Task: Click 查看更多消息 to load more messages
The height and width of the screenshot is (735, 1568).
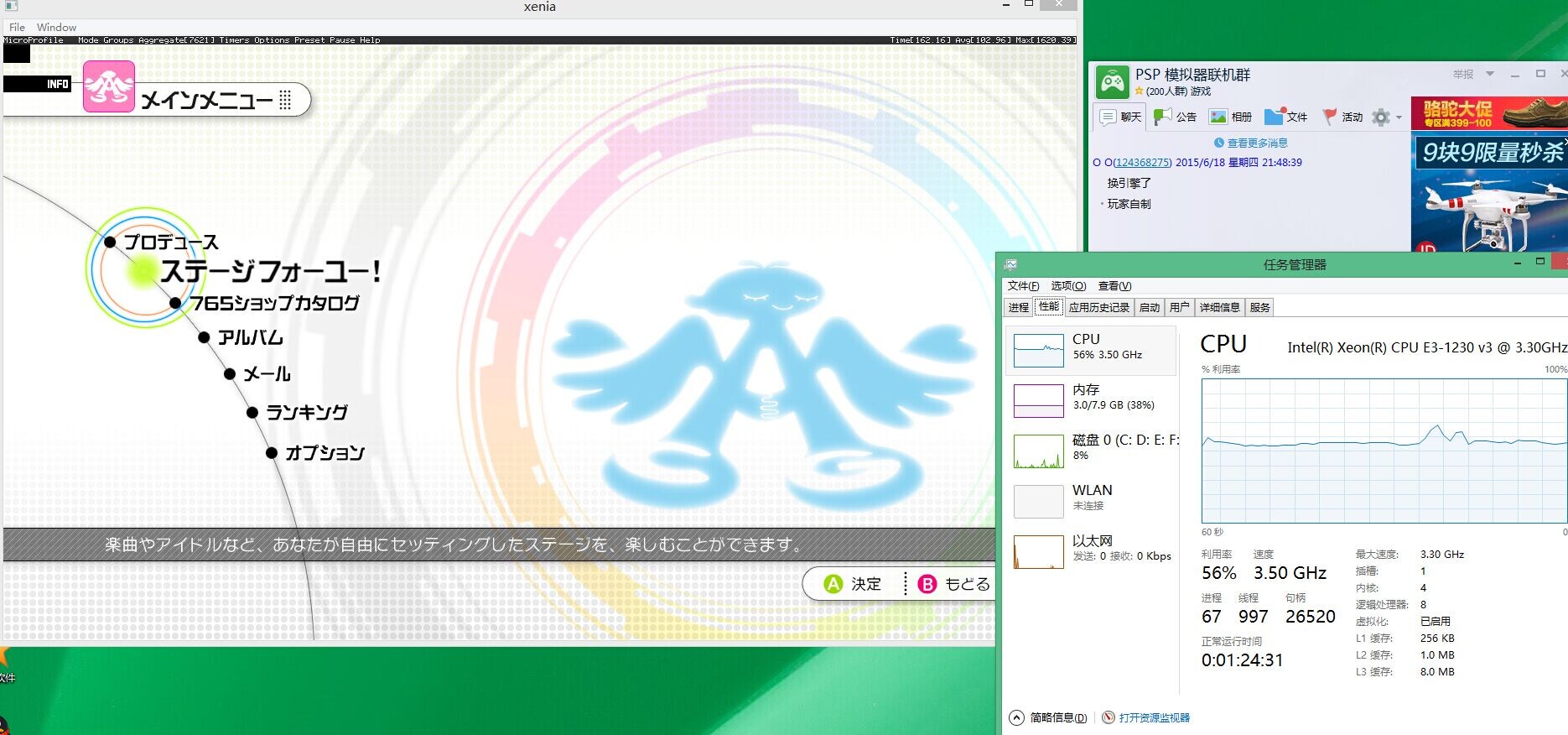Action: pyautogui.click(x=1257, y=143)
